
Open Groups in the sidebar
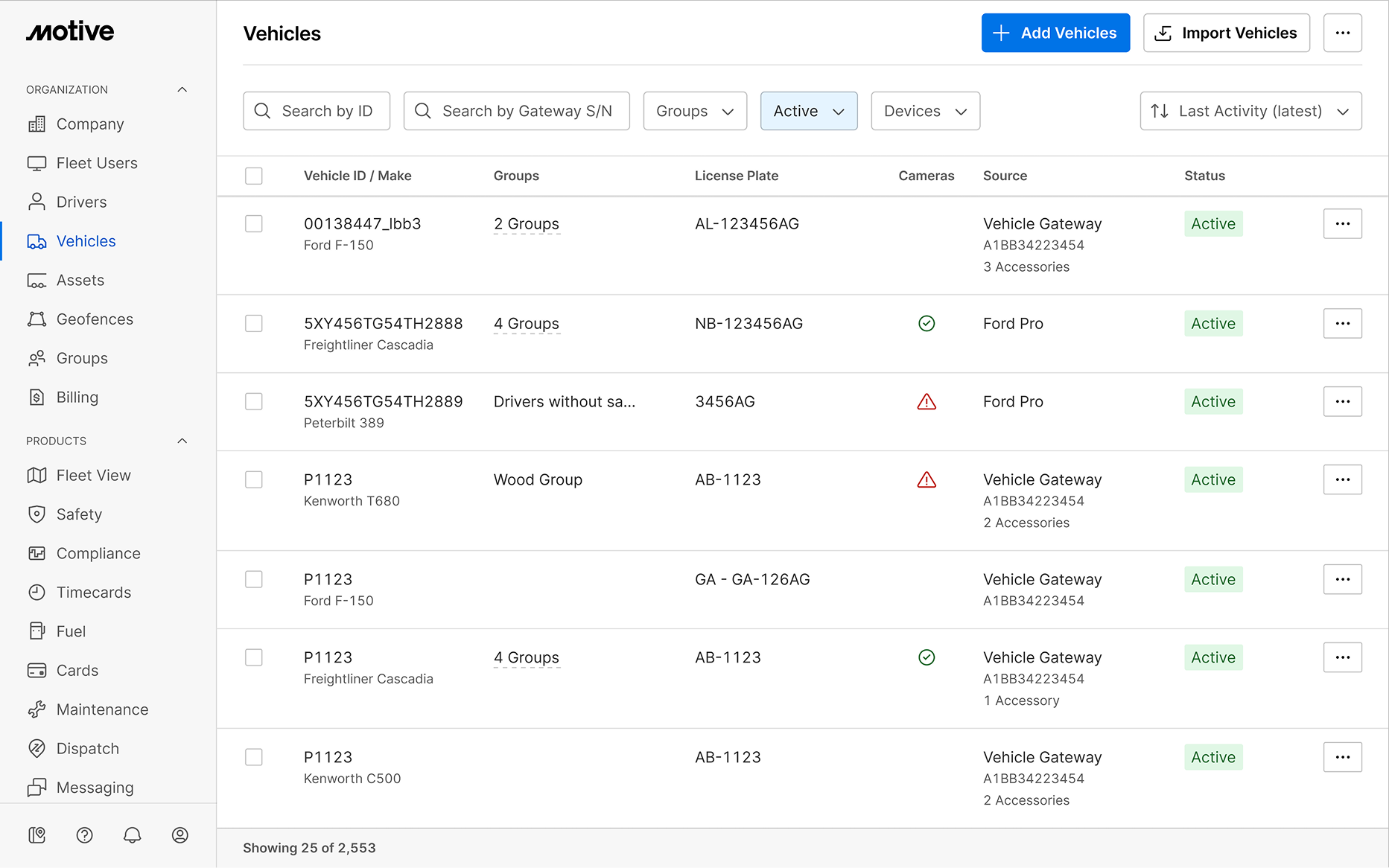(82, 359)
